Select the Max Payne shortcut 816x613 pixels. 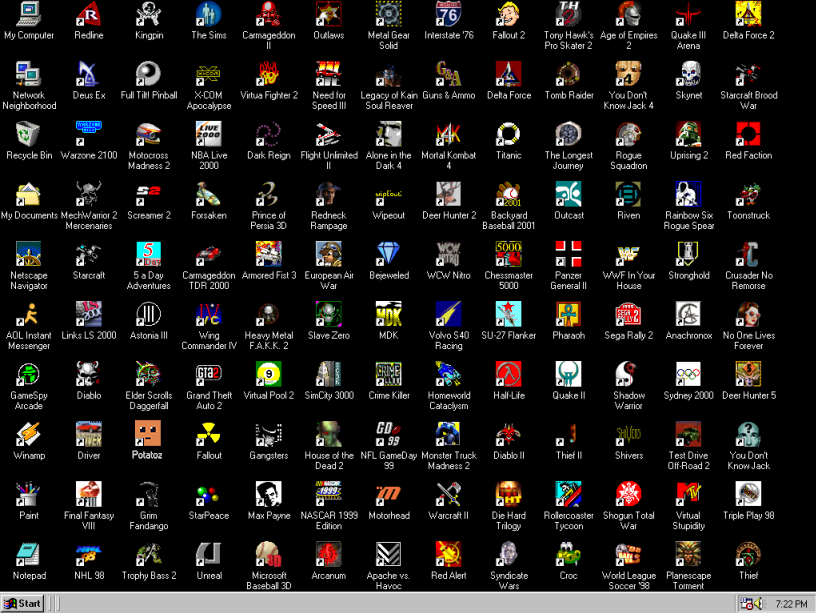tap(269, 494)
